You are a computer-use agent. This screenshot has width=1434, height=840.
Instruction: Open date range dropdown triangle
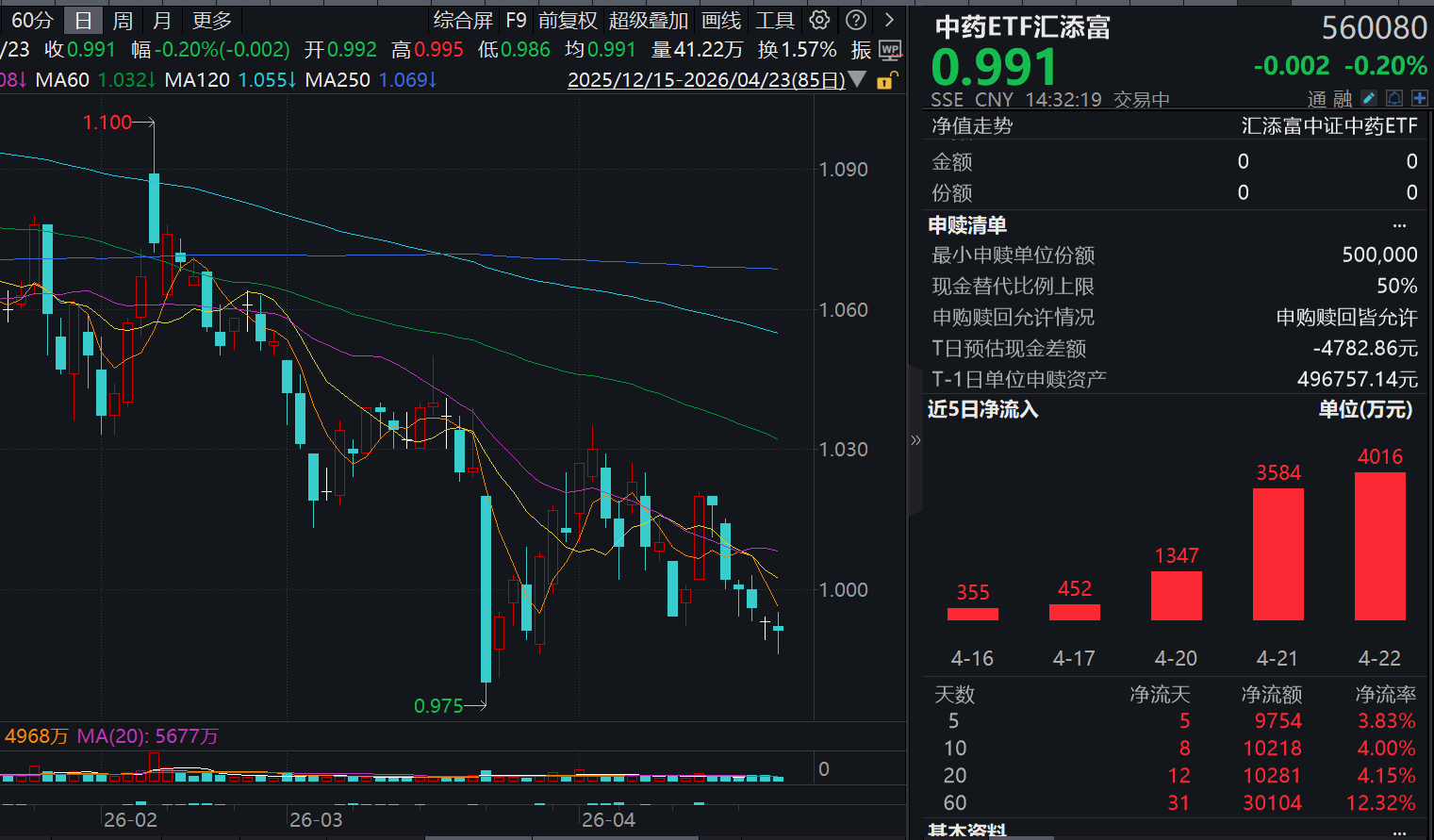tap(857, 79)
